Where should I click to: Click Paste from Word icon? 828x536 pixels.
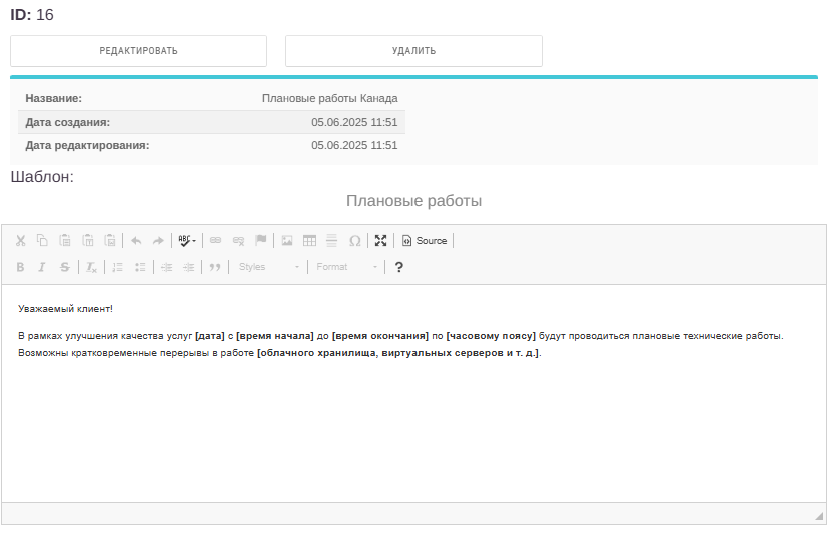pos(110,241)
